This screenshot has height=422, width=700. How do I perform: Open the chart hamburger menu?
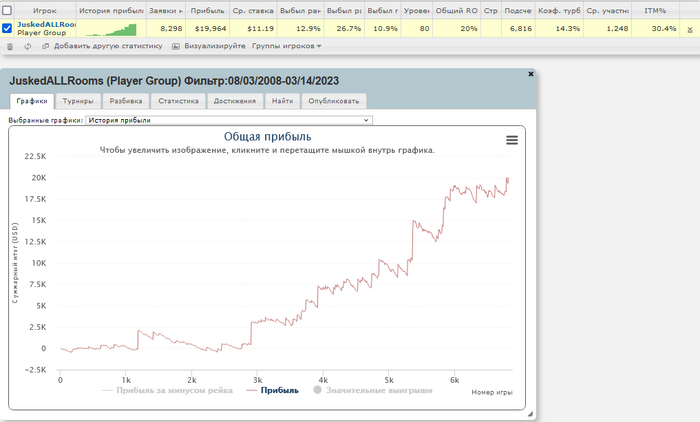tap(512, 141)
